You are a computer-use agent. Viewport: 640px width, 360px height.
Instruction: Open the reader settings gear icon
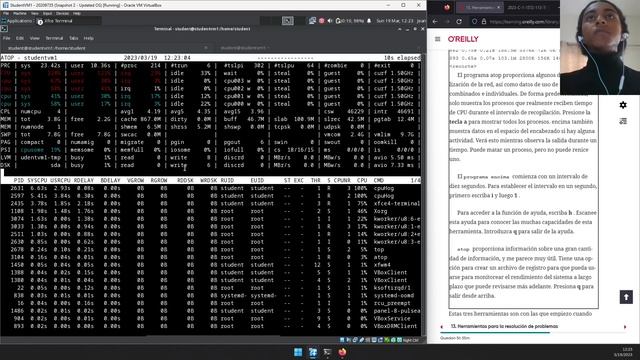click(x=623, y=105)
